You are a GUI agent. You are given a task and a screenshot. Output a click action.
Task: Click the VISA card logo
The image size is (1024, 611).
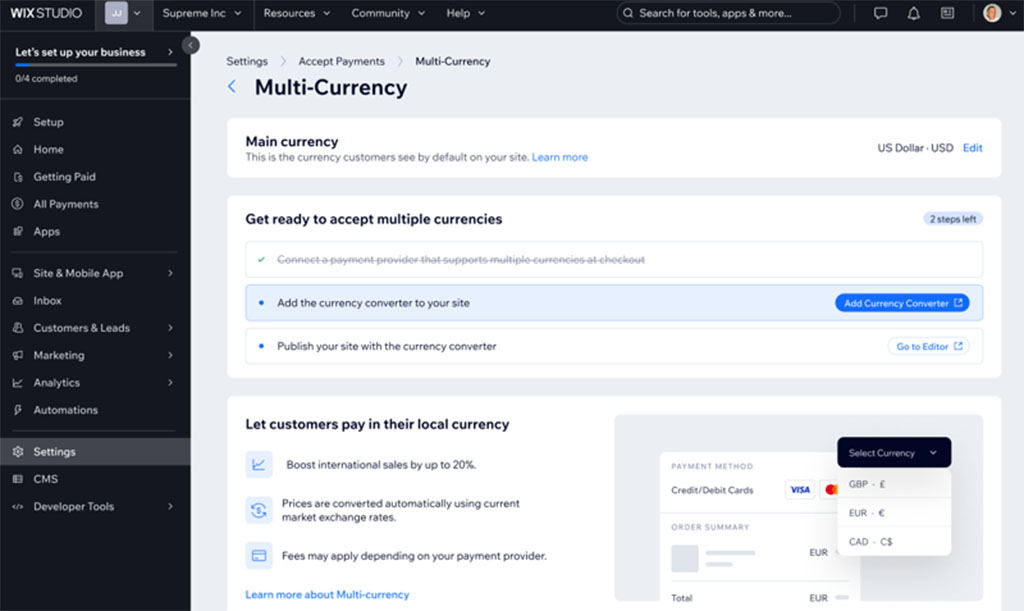tap(799, 490)
